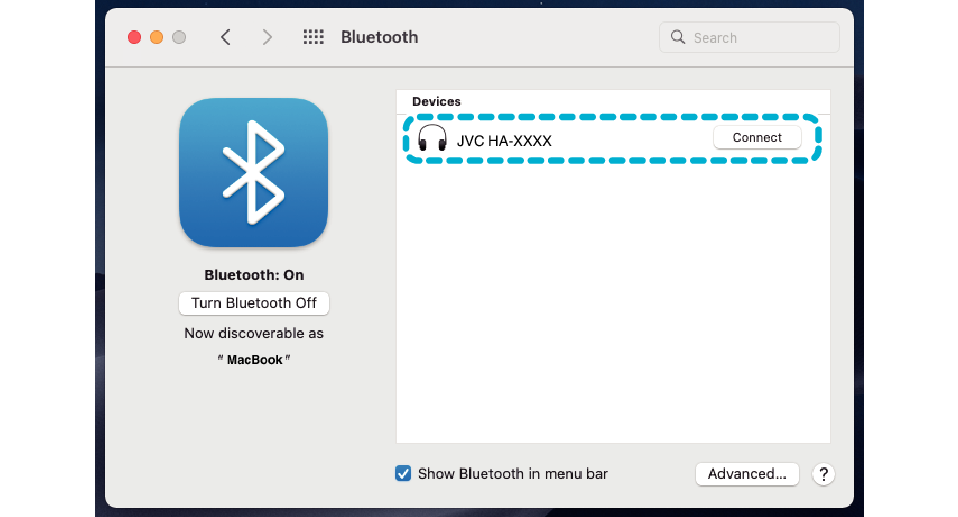Screen dimensions: 958x517
Task: Turn Bluetooth Off
Action: click(253, 303)
